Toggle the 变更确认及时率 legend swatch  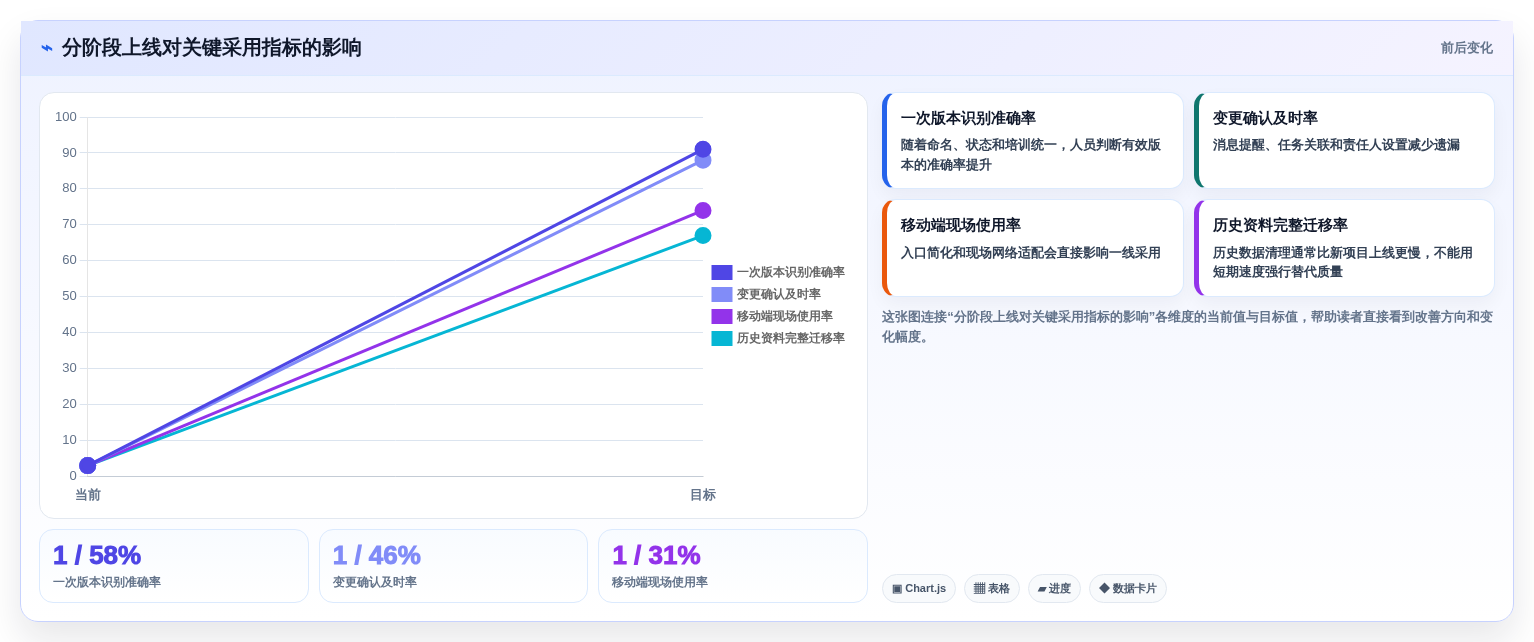(721, 294)
